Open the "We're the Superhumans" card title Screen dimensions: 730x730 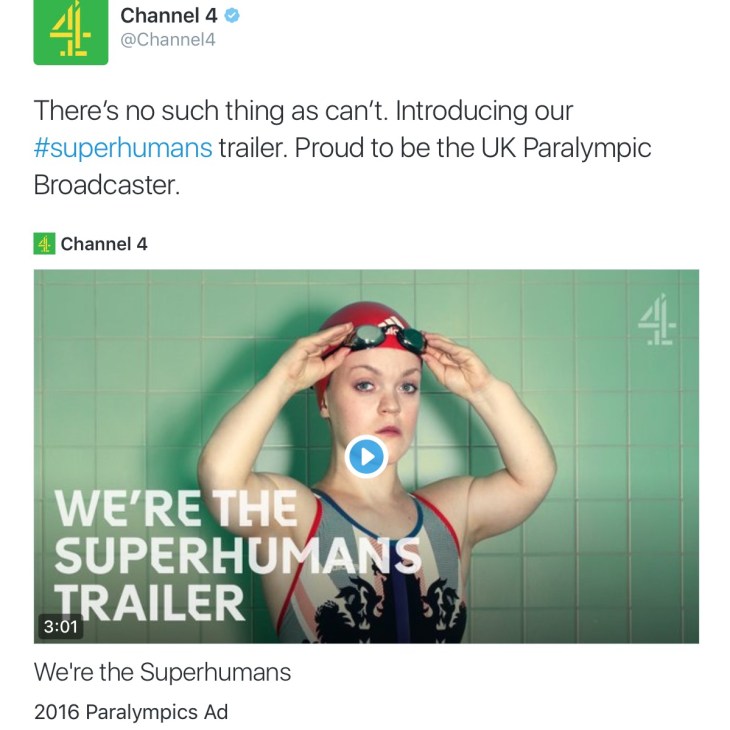coord(162,672)
